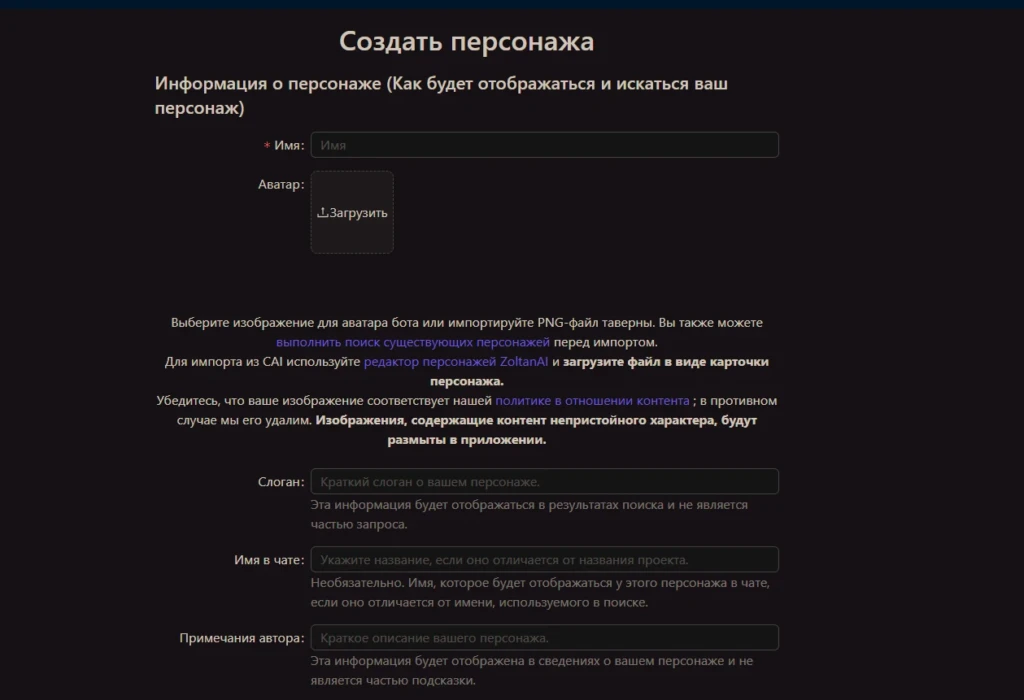Click the 'Необязательно' hint under chat name
Image resolution: width=1024 pixels, height=700 pixels.
539,592
